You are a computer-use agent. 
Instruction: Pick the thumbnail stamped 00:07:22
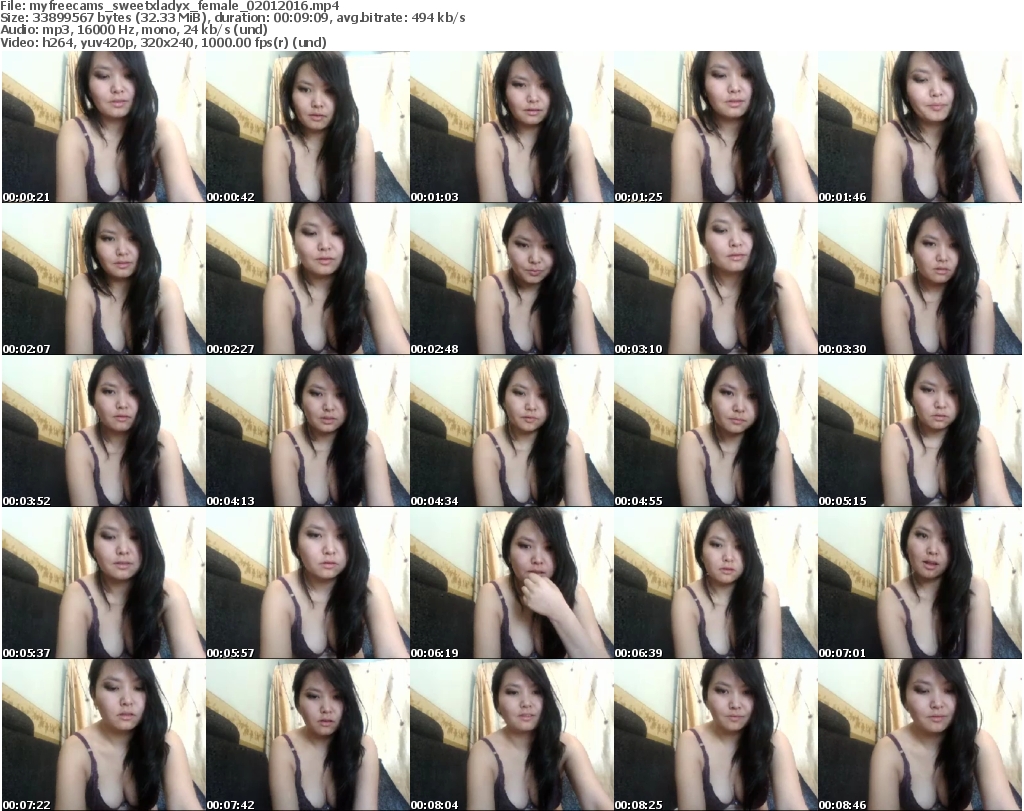pos(104,735)
